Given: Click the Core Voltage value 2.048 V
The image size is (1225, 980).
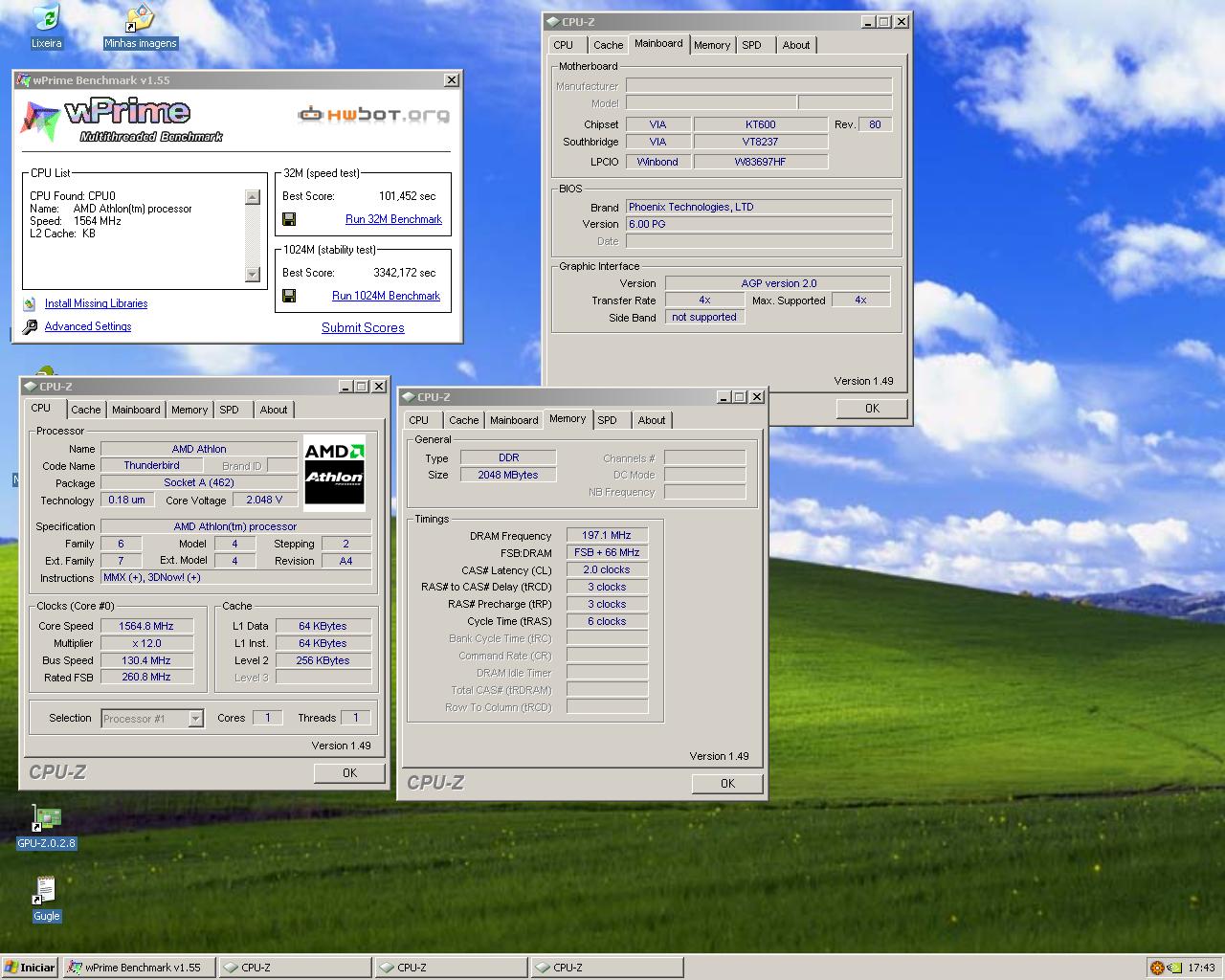Looking at the screenshot, I should pos(264,500).
